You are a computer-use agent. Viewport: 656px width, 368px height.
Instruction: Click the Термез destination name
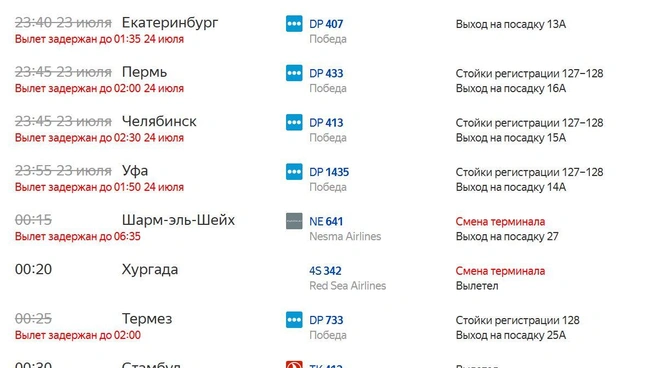coord(147,319)
